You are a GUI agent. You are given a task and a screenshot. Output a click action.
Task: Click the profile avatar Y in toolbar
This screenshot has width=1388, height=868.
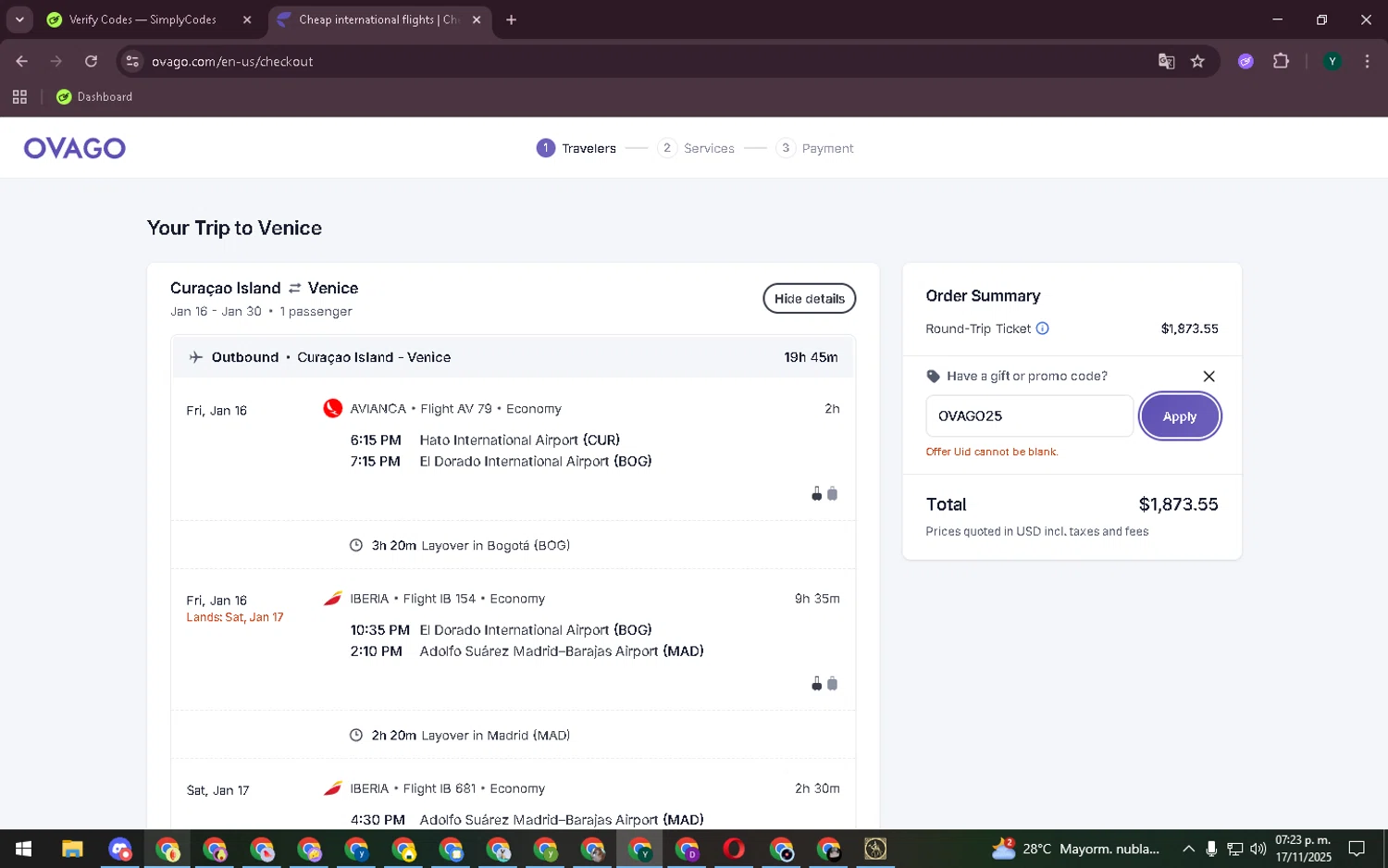tap(1332, 61)
